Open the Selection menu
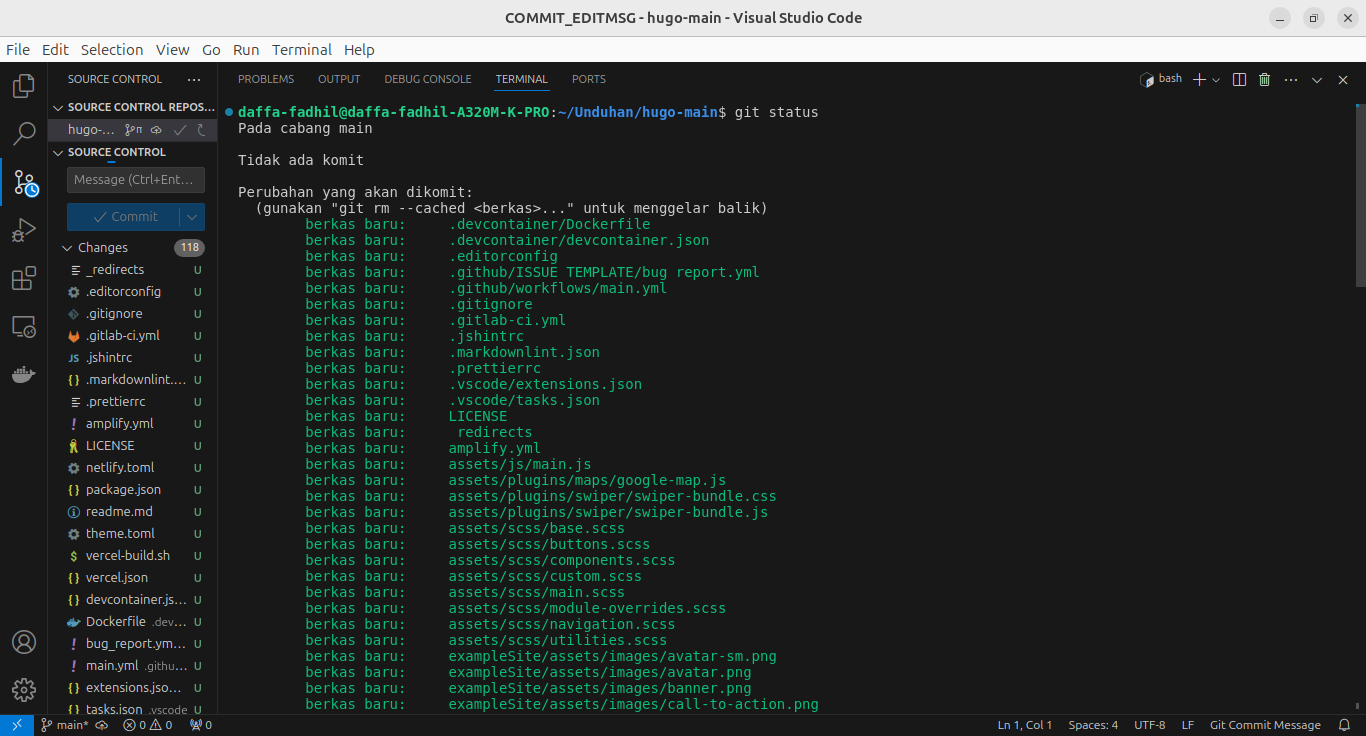Viewport: 1366px width, 736px height. point(112,49)
